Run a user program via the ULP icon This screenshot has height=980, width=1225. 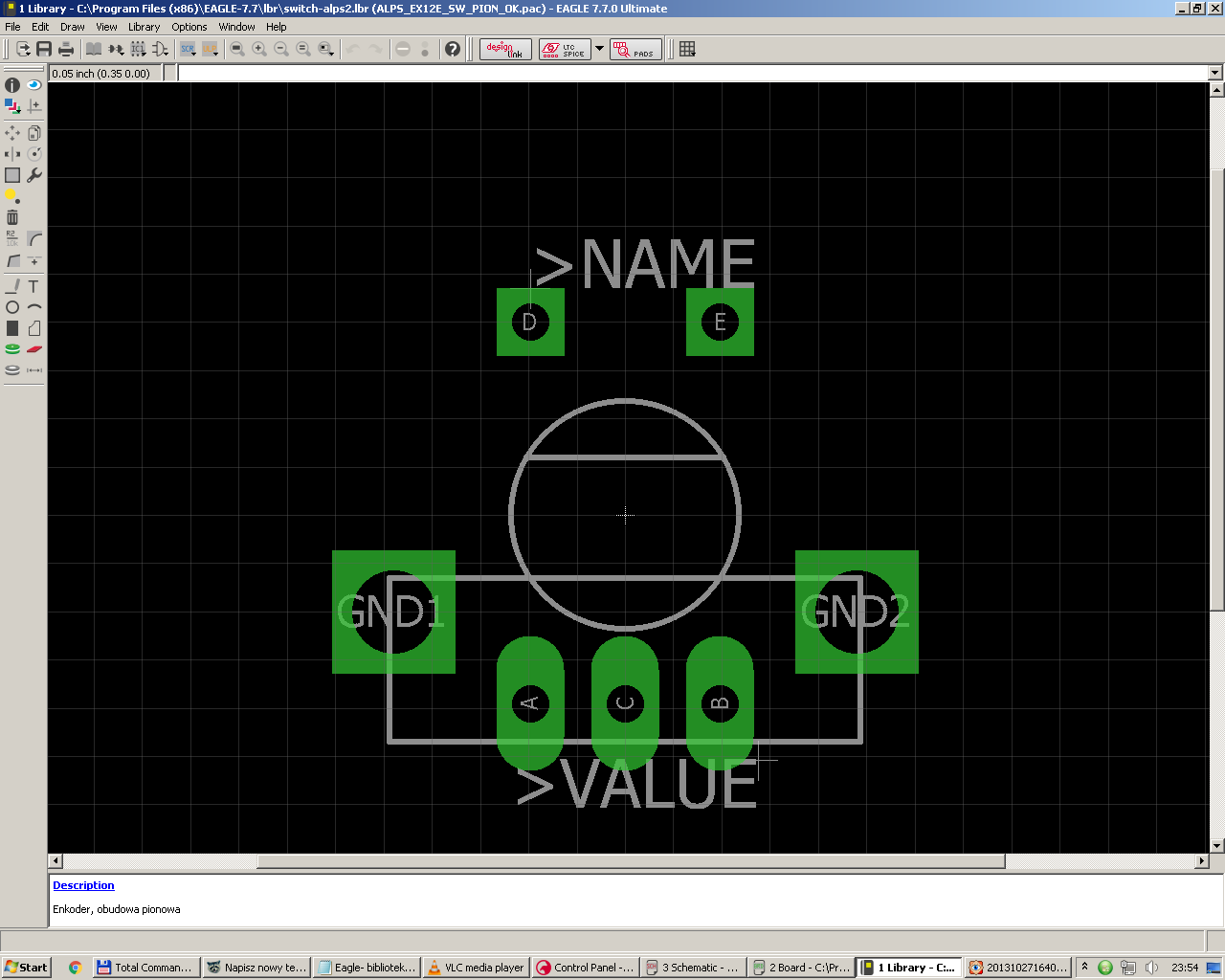point(210,49)
